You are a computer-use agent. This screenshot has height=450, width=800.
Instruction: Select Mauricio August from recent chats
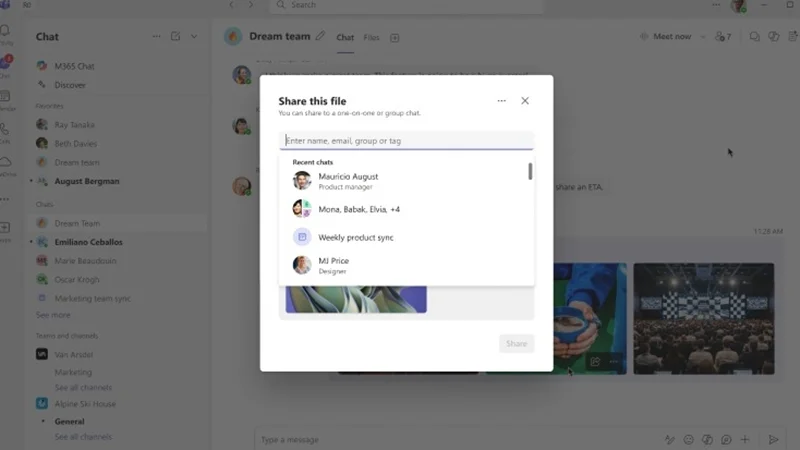(x=406, y=181)
